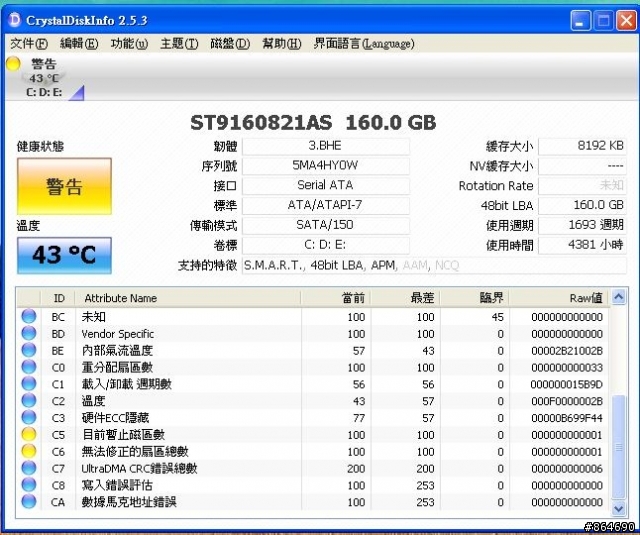The height and width of the screenshot is (535, 640).
Task: Click the status icon for row C0
Action: point(29,367)
